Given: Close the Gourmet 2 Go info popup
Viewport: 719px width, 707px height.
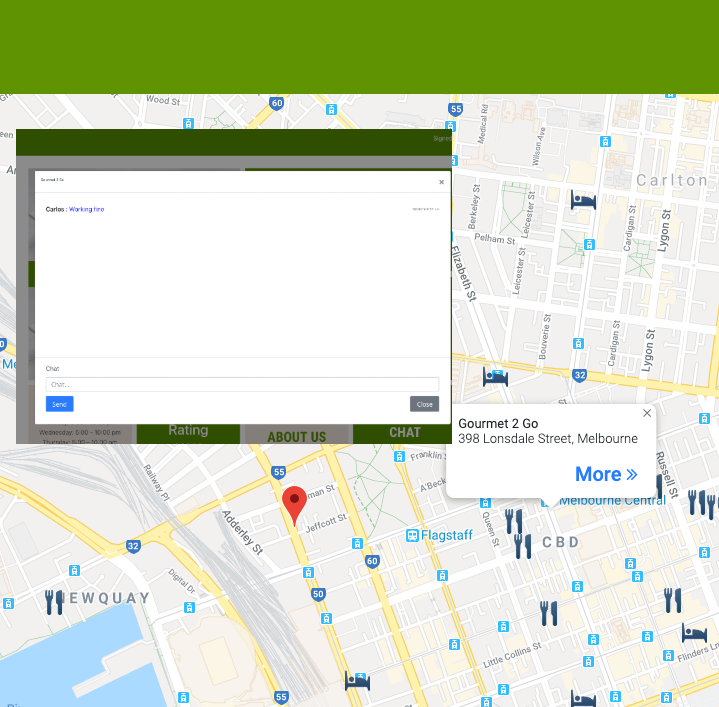Looking at the screenshot, I should click(x=647, y=413).
